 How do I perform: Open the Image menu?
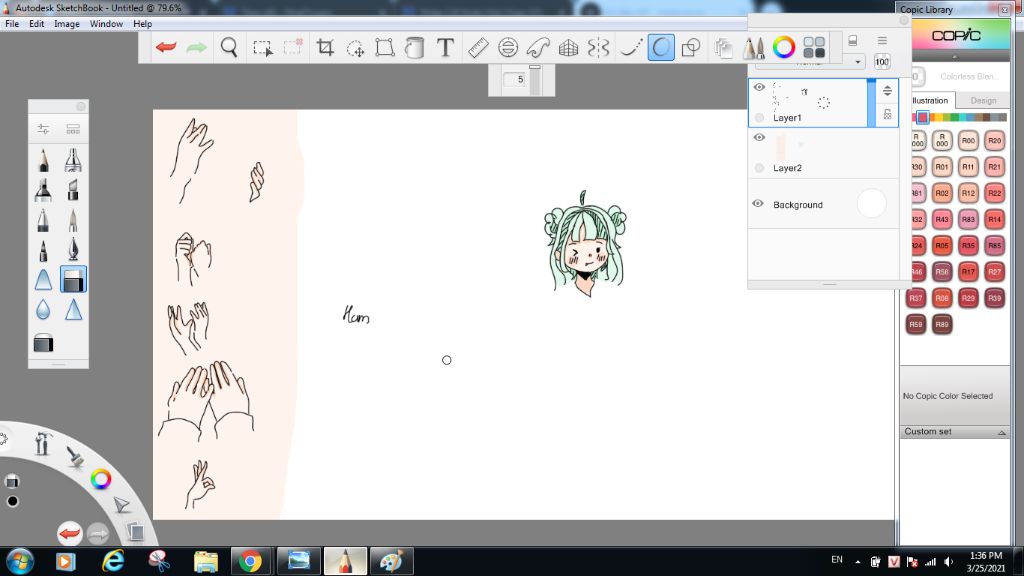(67, 24)
